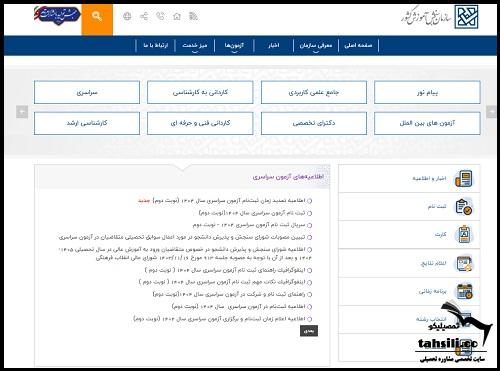
Task: Click the انتخاب رشته sidebar label
Action: click(x=431, y=319)
